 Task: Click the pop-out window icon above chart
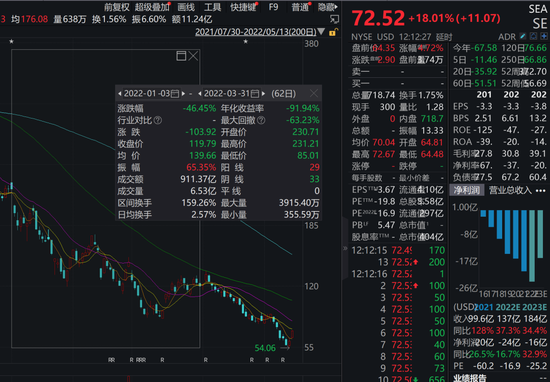pyautogui.click(x=334, y=19)
